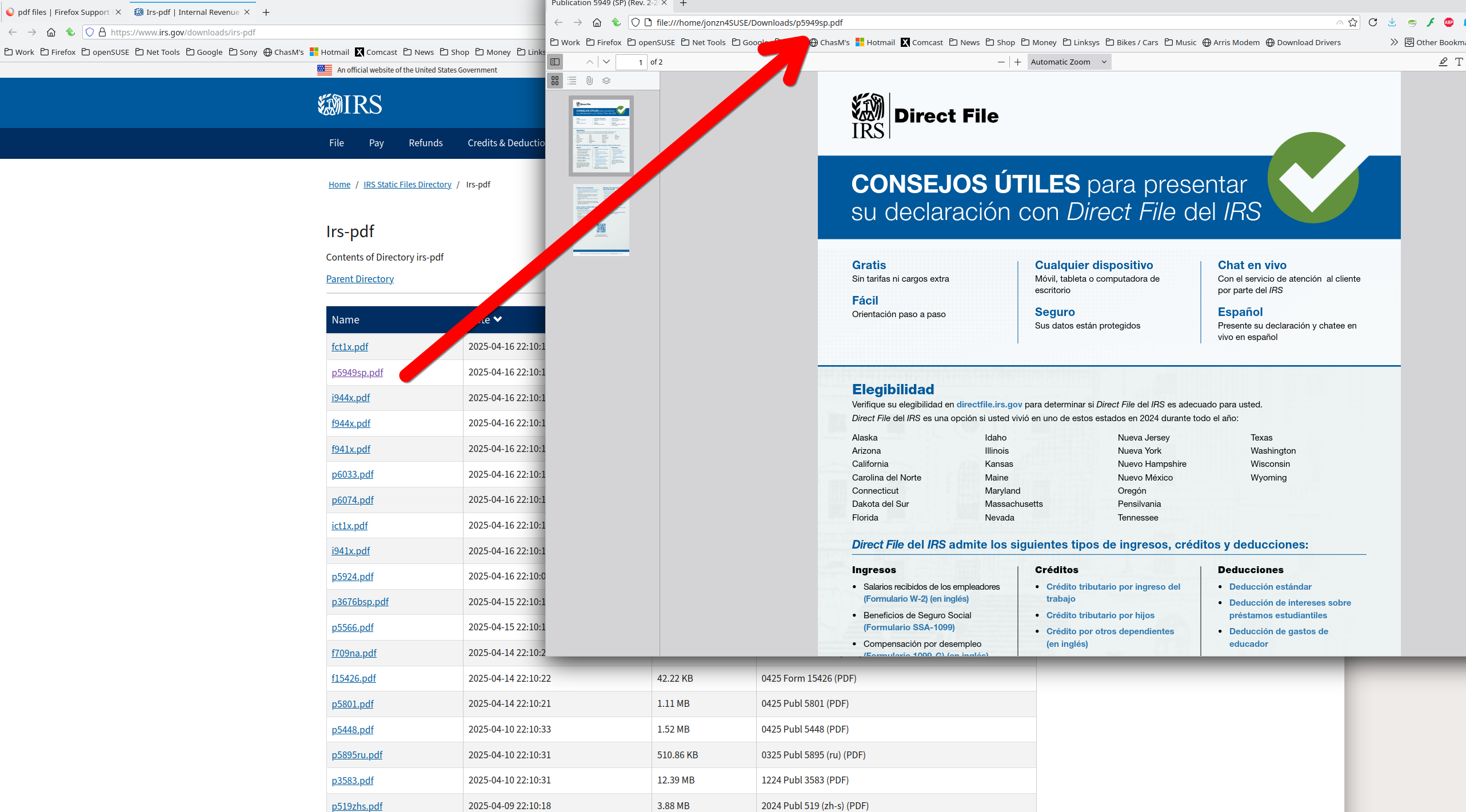Open the Music bookmark folder
Viewport: 1466px width, 812px height.
pyautogui.click(x=1180, y=42)
